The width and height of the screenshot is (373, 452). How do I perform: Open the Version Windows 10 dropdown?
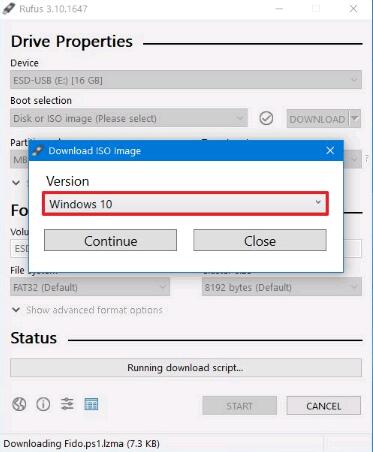click(x=185, y=204)
